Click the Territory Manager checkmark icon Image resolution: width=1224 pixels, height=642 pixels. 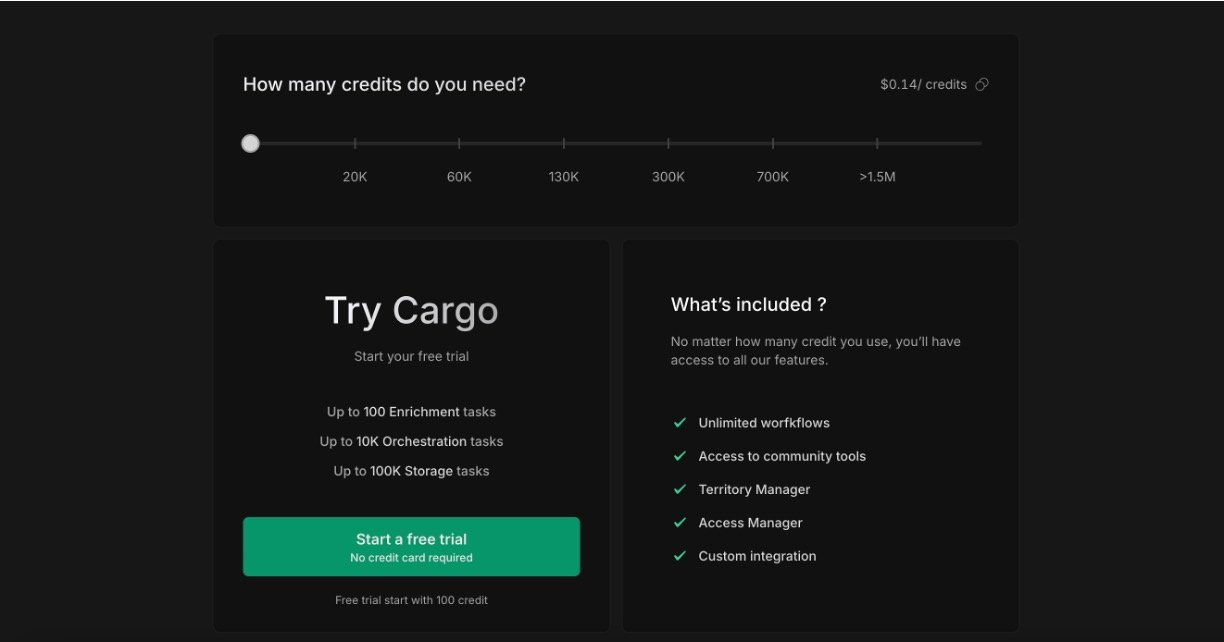[680, 489]
